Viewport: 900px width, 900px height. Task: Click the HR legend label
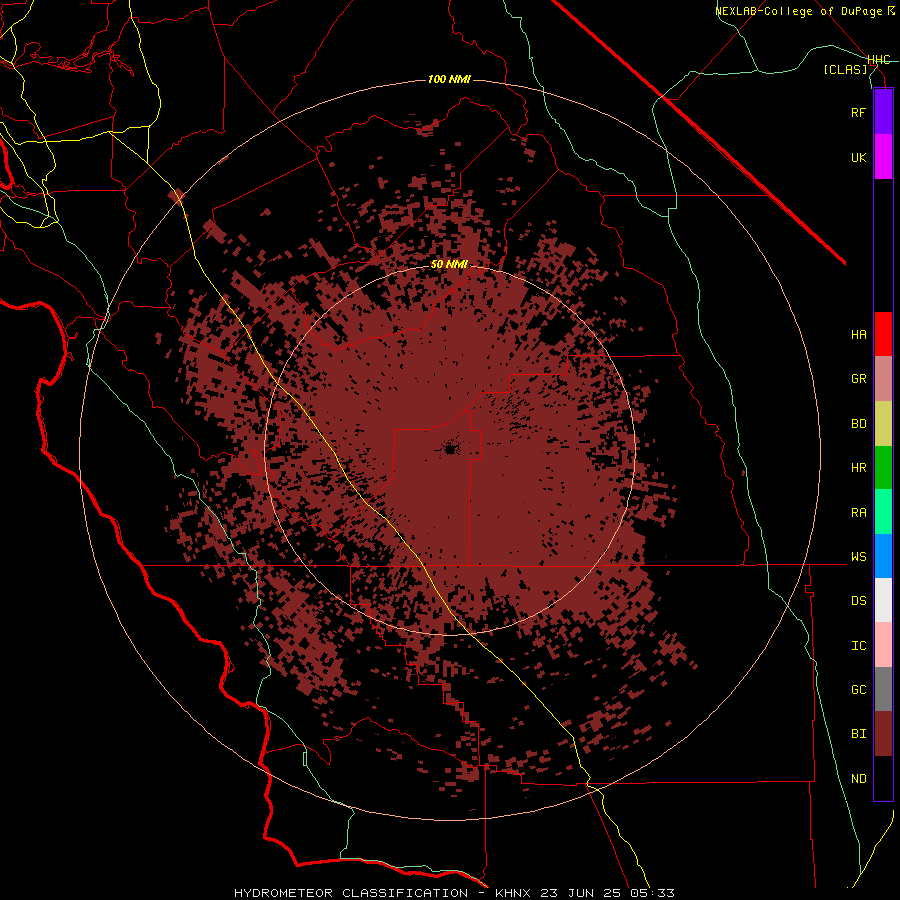858,468
